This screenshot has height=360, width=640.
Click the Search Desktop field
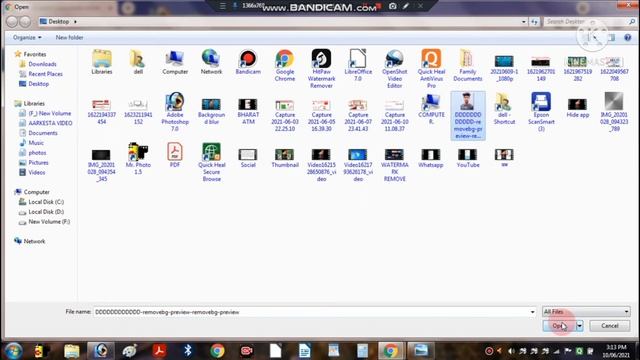click(590, 21)
